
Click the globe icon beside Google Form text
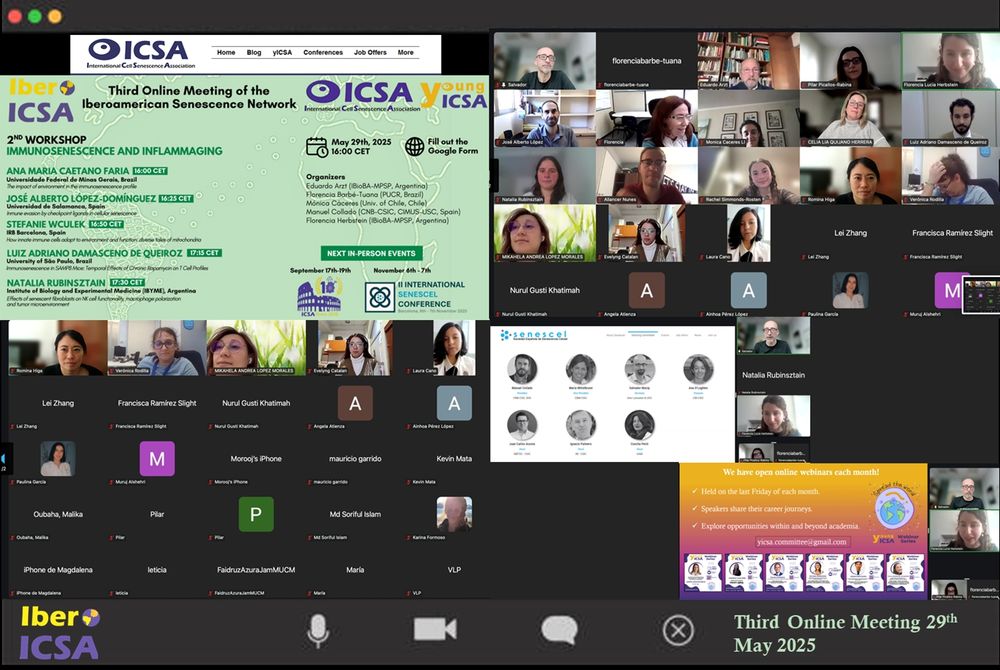click(x=415, y=147)
